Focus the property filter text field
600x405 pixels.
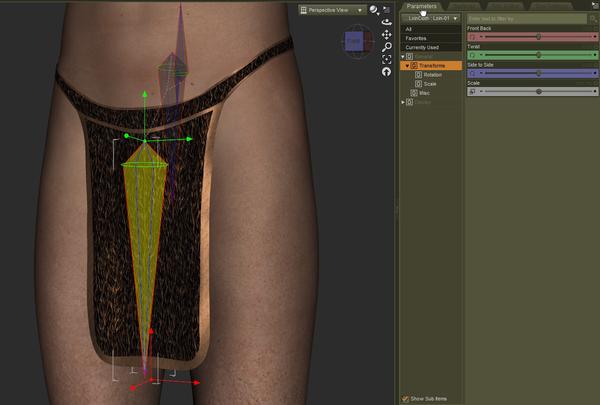click(527, 18)
